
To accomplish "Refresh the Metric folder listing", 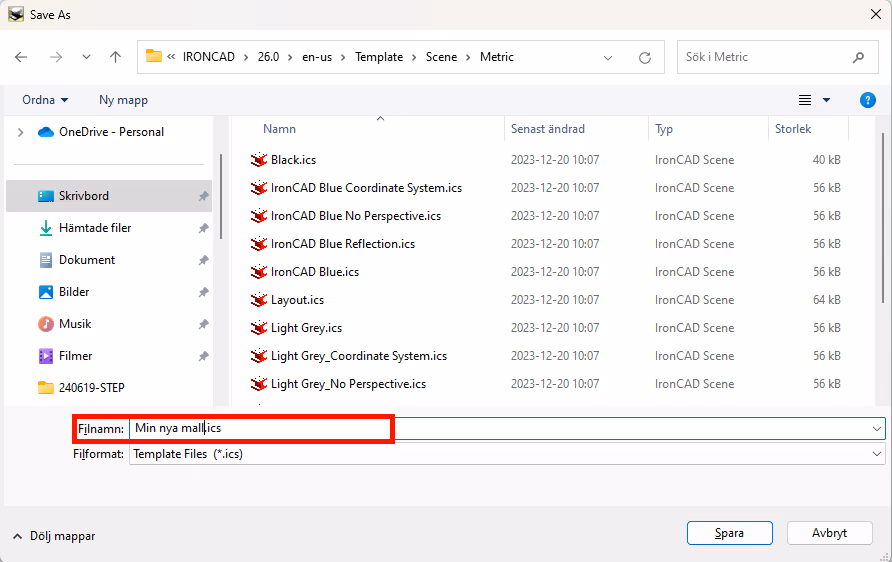I will tap(645, 57).
